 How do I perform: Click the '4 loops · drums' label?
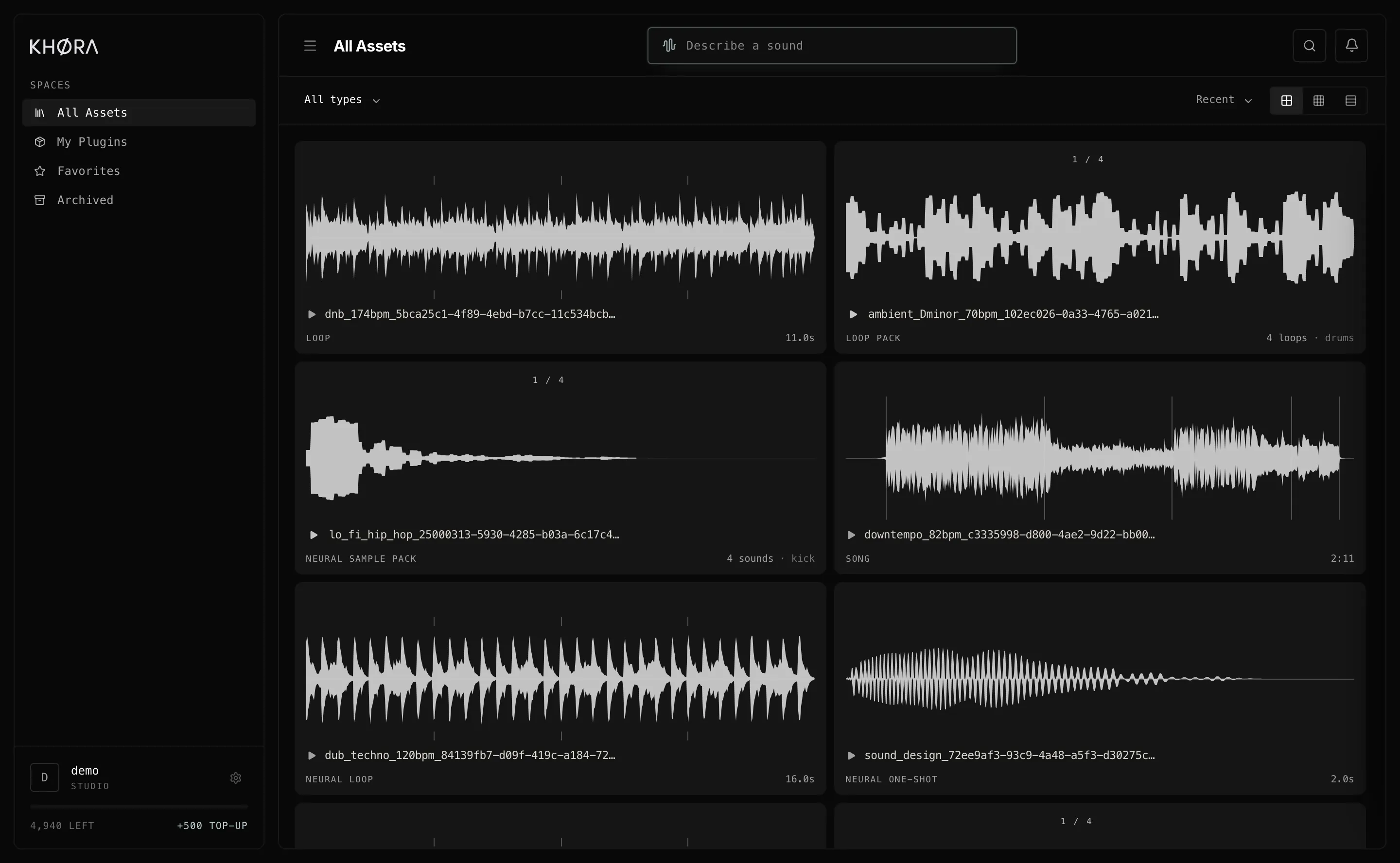1310,338
